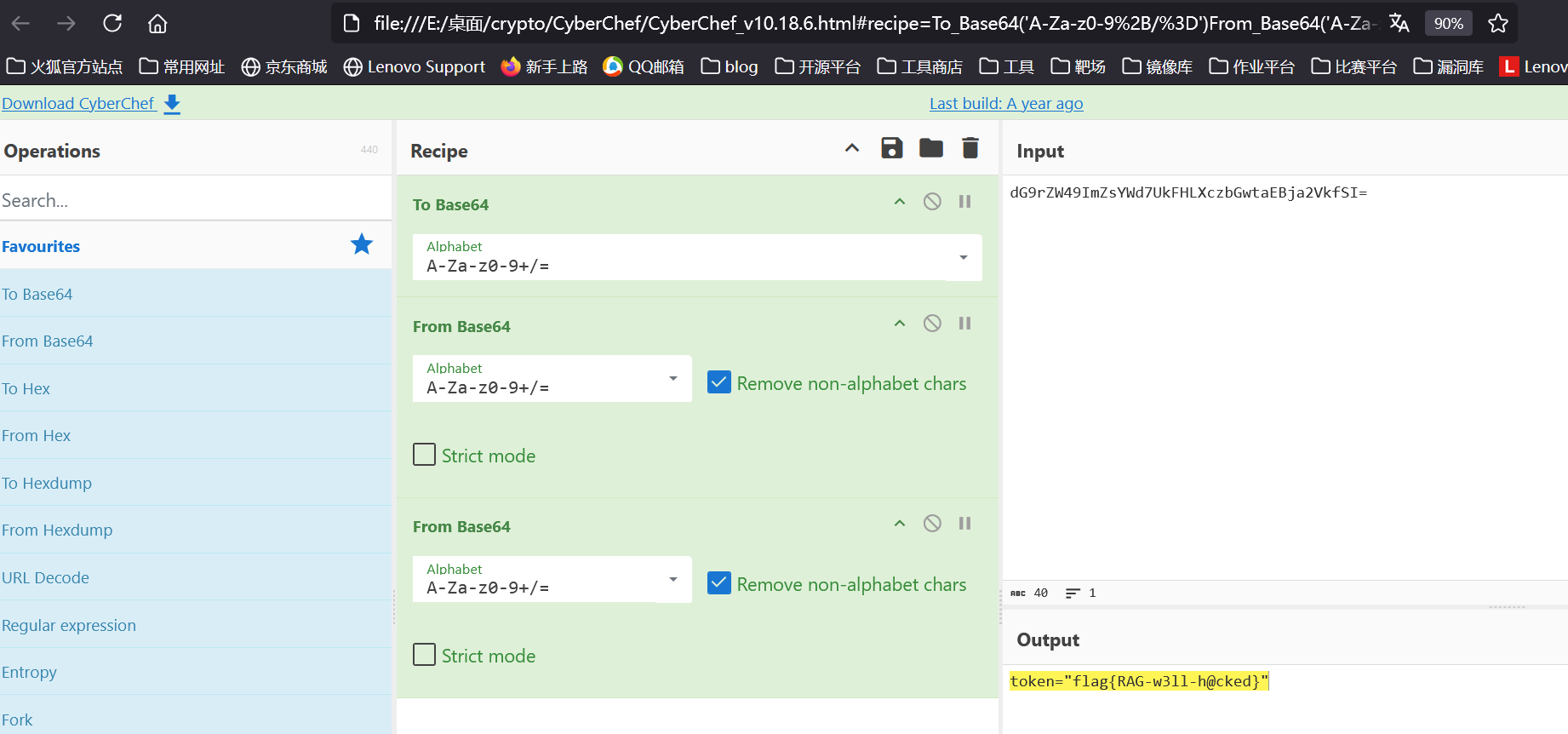Clear the recipe with the trash icon
The width and height of the screenshot is (1568, 734).
pyautogui.click(x=970, y=148)
